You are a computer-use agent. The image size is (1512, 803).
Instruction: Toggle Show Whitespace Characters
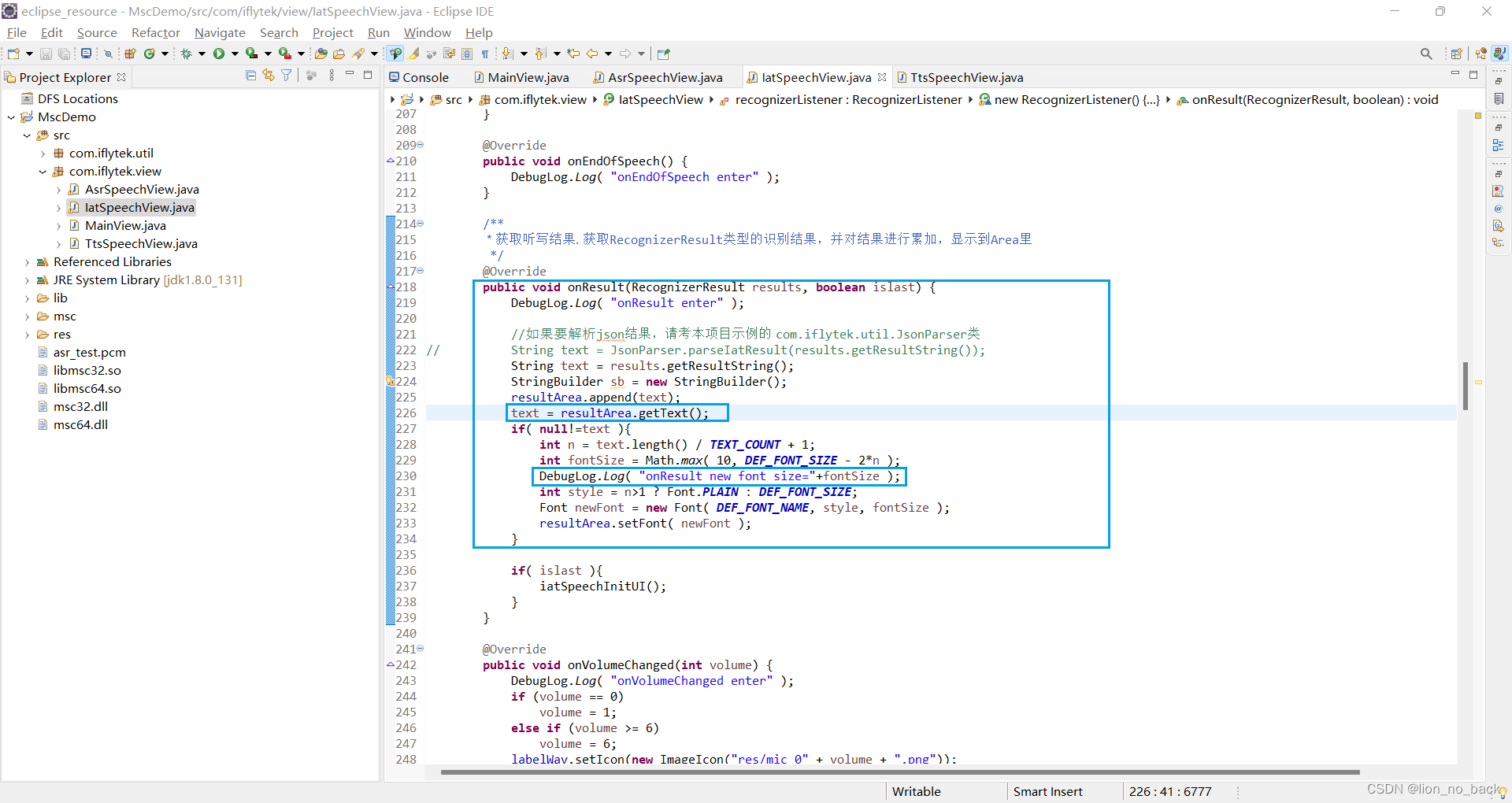485,54
